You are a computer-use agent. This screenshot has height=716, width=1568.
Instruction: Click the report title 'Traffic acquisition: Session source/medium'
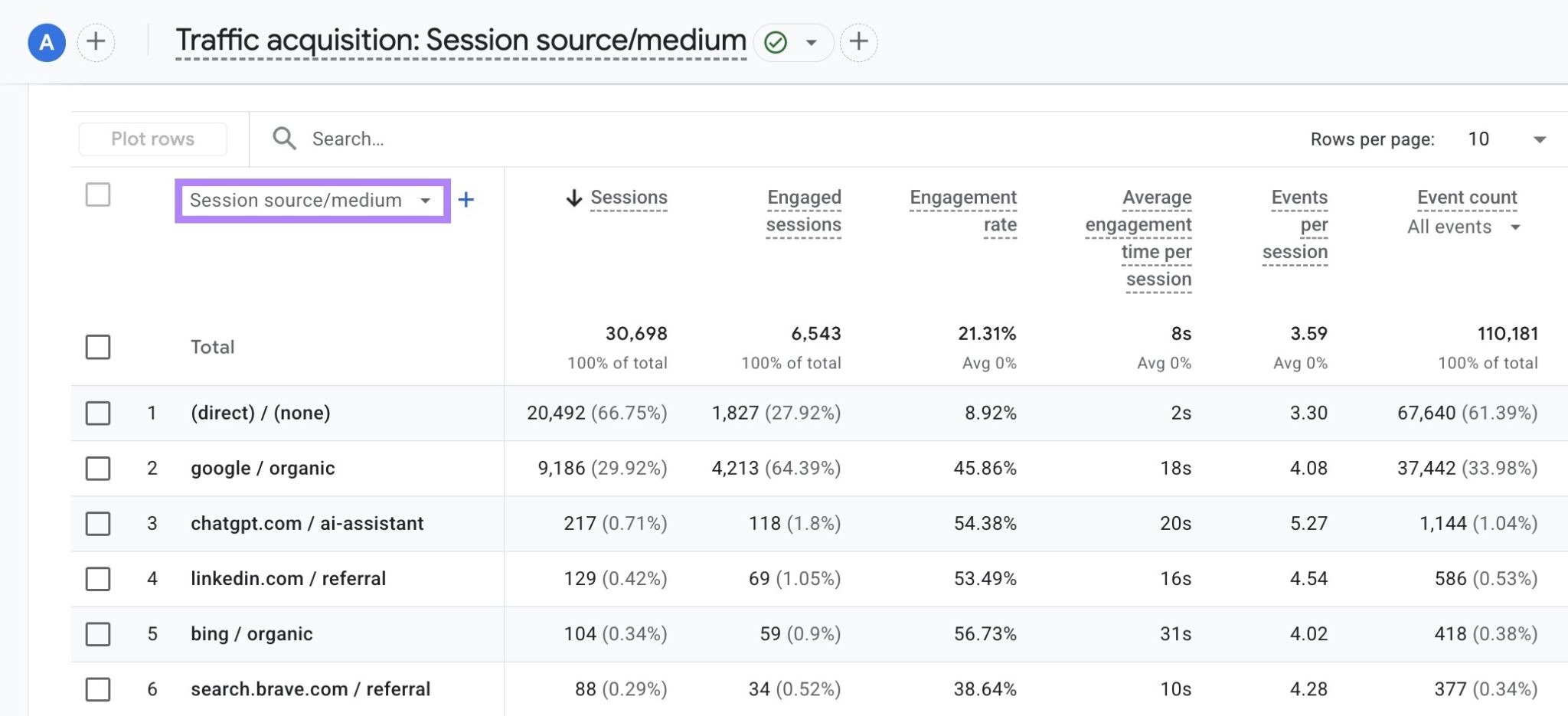pyautogui.click(x=461, y=41)
